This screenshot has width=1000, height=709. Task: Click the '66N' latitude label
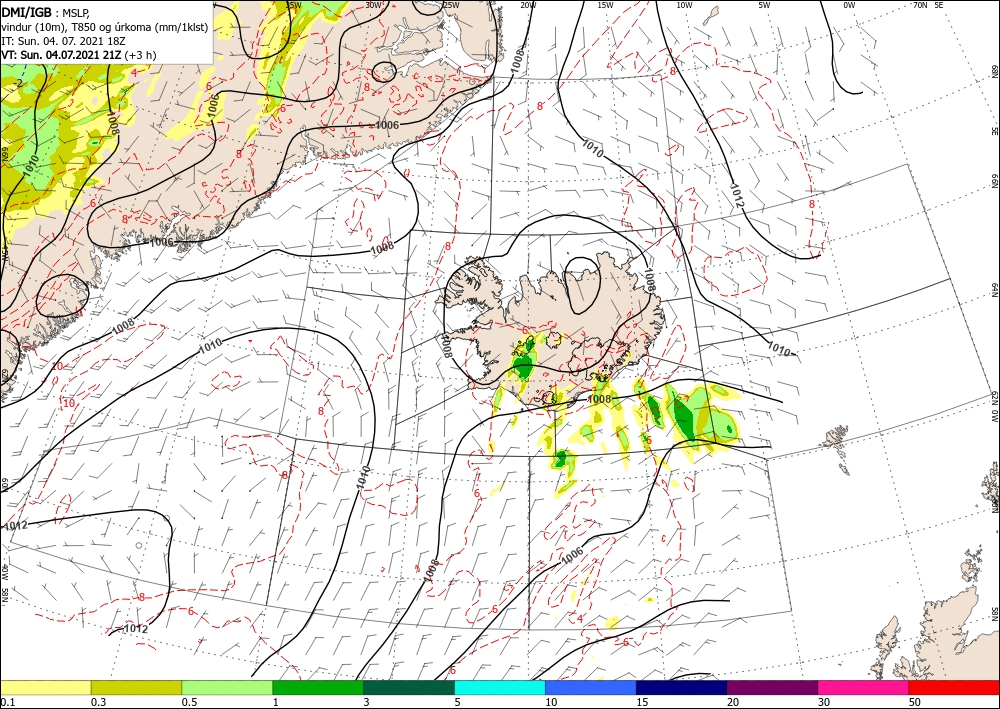coord(994,182)
